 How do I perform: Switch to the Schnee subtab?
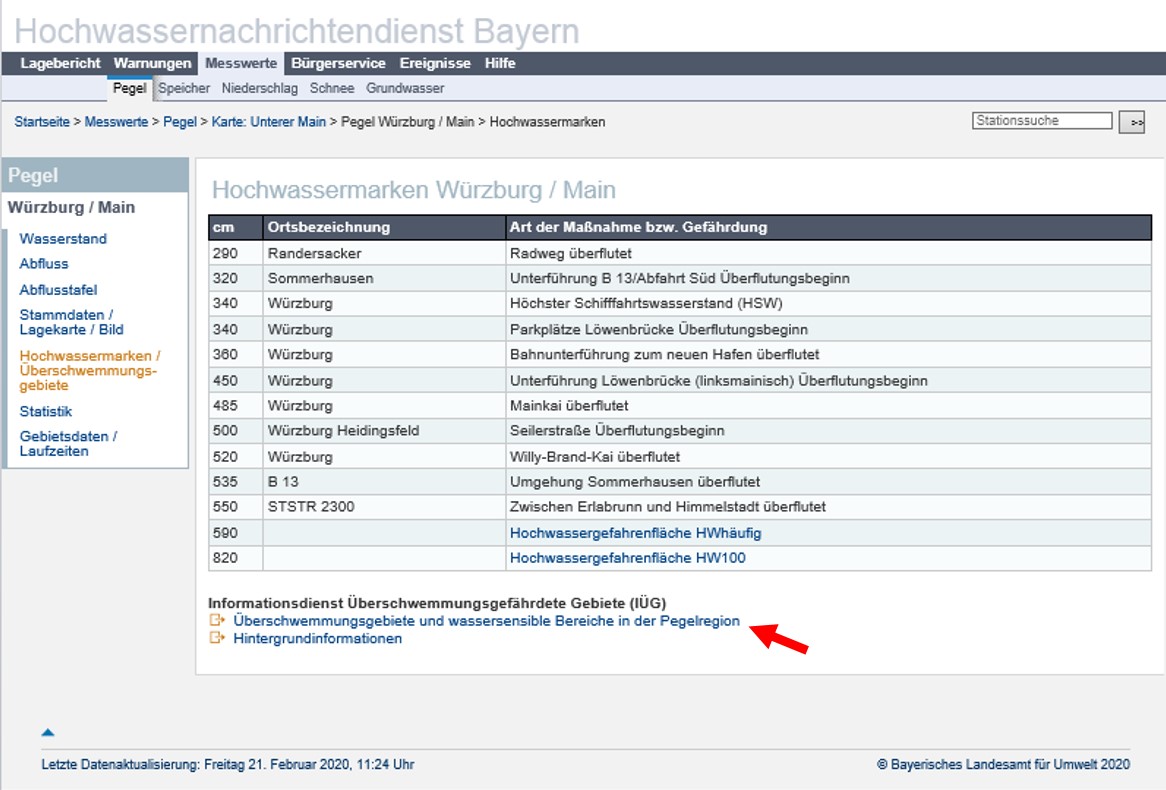(332, 88)
